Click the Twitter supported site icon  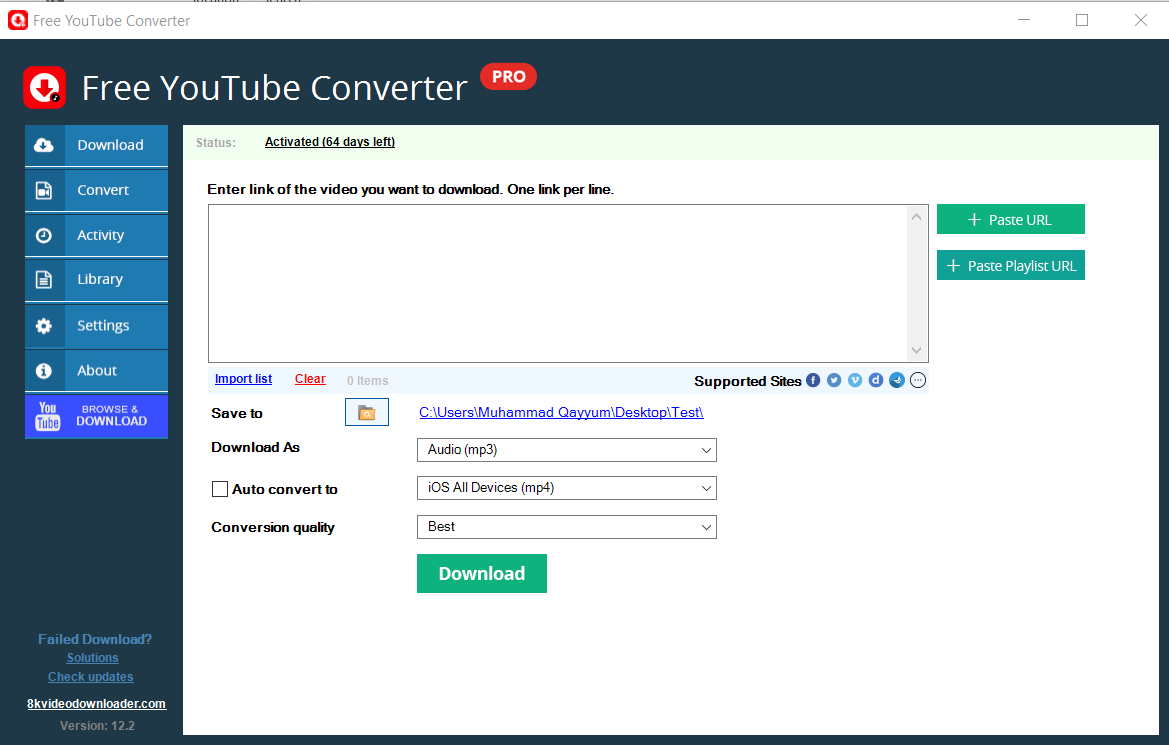point(834,380)
